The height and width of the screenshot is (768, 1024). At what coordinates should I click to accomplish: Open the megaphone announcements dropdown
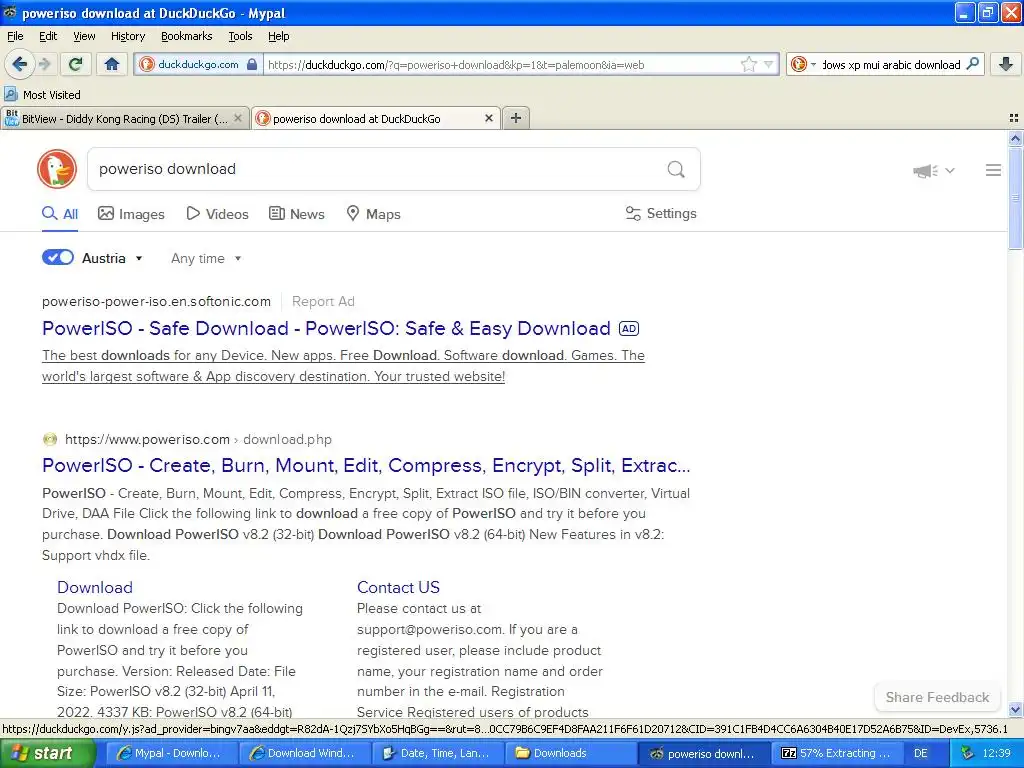933,171
